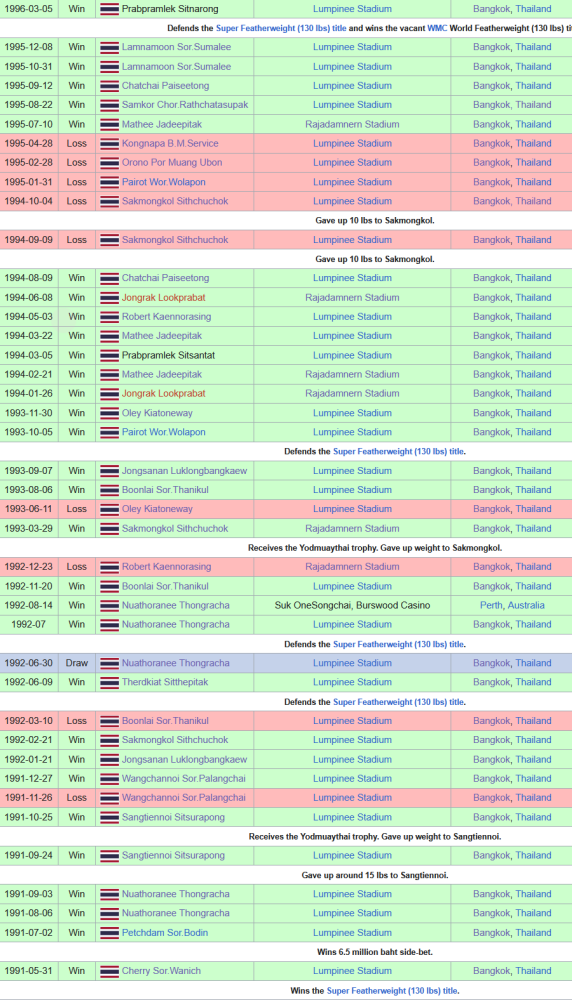Open Perth link in 1992-08-14 row

point(491,605)
